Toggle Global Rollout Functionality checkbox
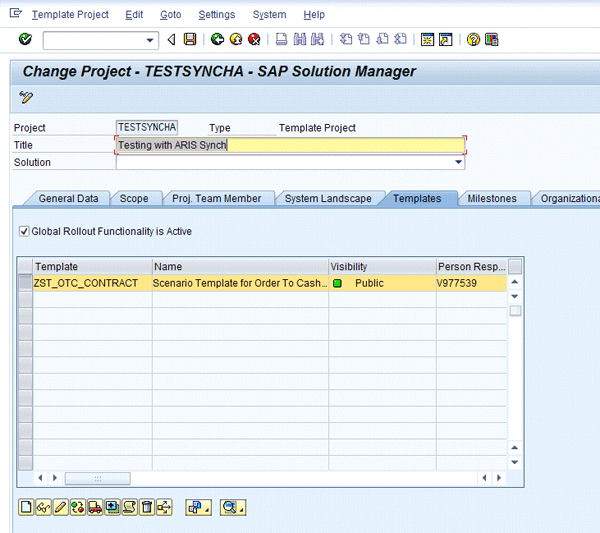The width and height of the screenshot is (600, 533). tap(25, 232)
